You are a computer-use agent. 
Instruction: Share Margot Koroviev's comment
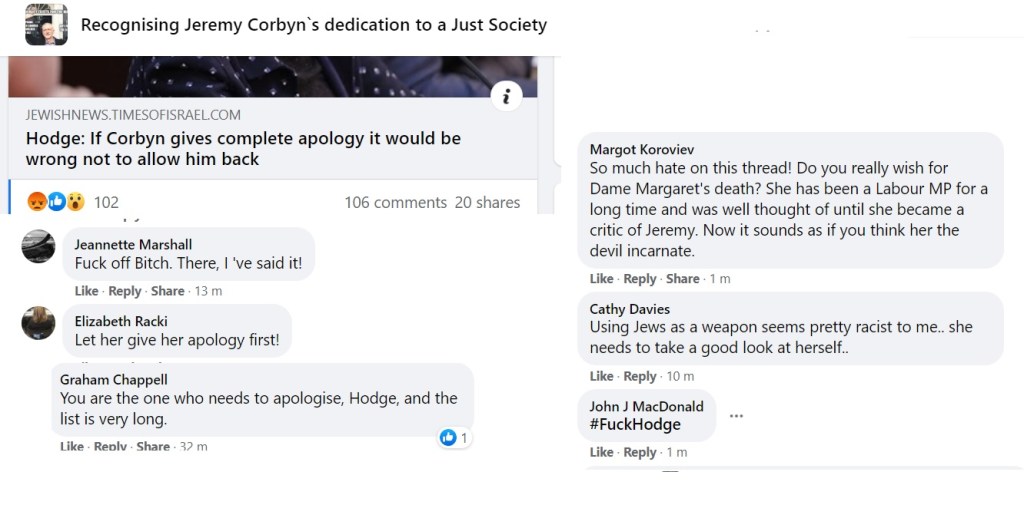pos(683,279)
